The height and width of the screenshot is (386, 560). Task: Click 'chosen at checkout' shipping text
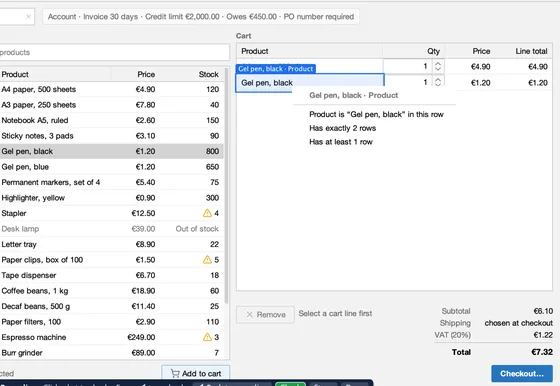[519, 323]
